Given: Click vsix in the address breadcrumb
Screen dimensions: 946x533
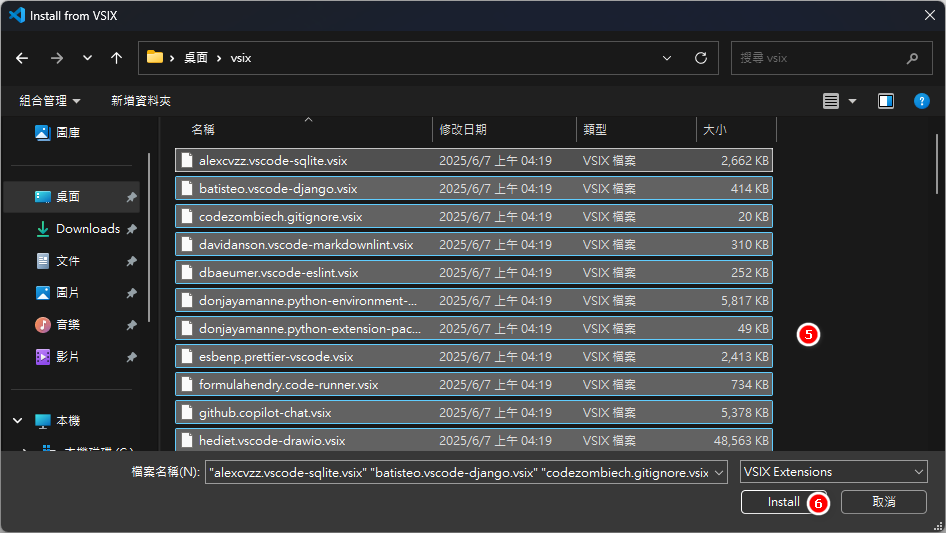Looking at the screenshot, I should pos(241,58).
